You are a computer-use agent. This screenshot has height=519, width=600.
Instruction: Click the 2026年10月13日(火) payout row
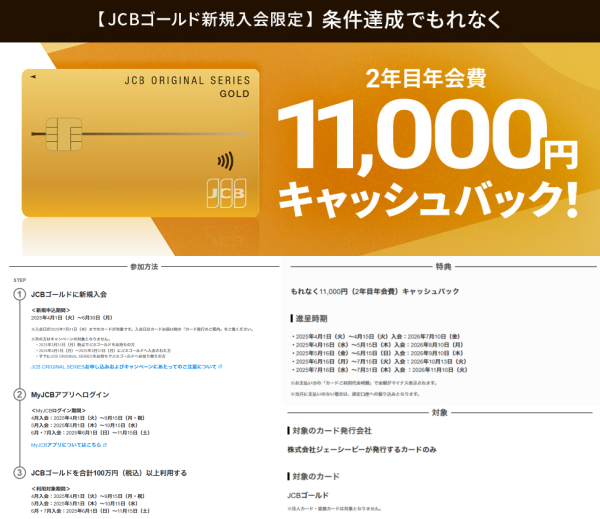[x=379, y=361]
